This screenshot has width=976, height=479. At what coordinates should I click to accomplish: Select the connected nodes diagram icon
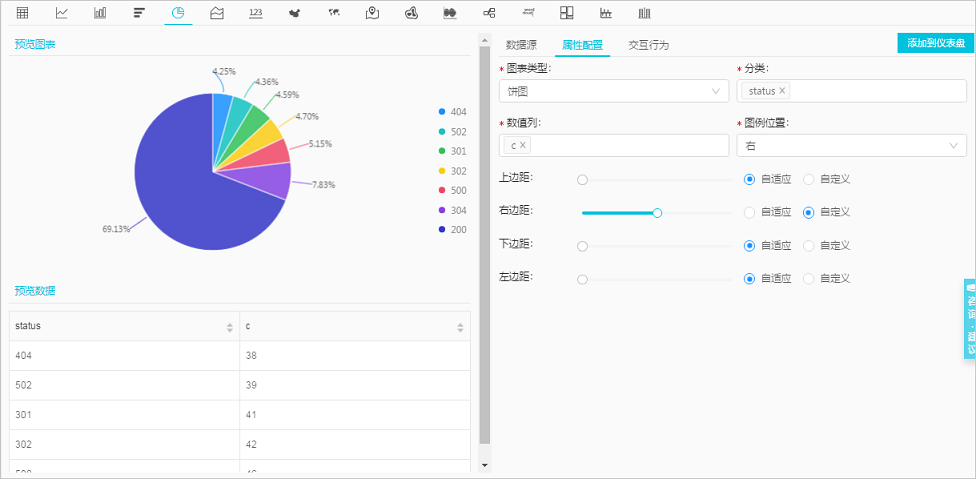click(489, 12)
